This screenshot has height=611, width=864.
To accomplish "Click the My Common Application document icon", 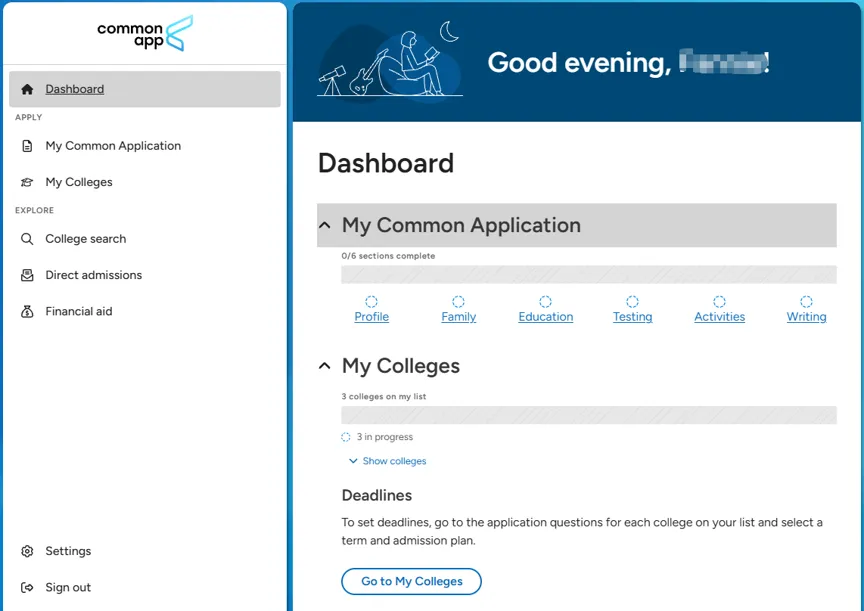I will point(27,146).
